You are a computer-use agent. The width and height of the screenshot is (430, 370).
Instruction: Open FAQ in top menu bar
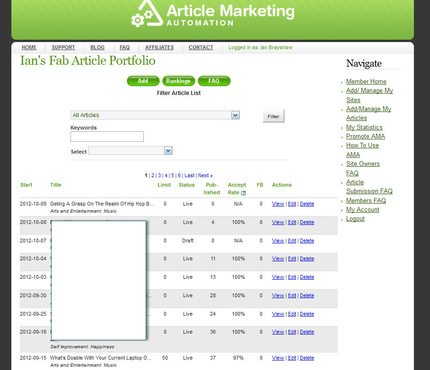click(125, 47)
